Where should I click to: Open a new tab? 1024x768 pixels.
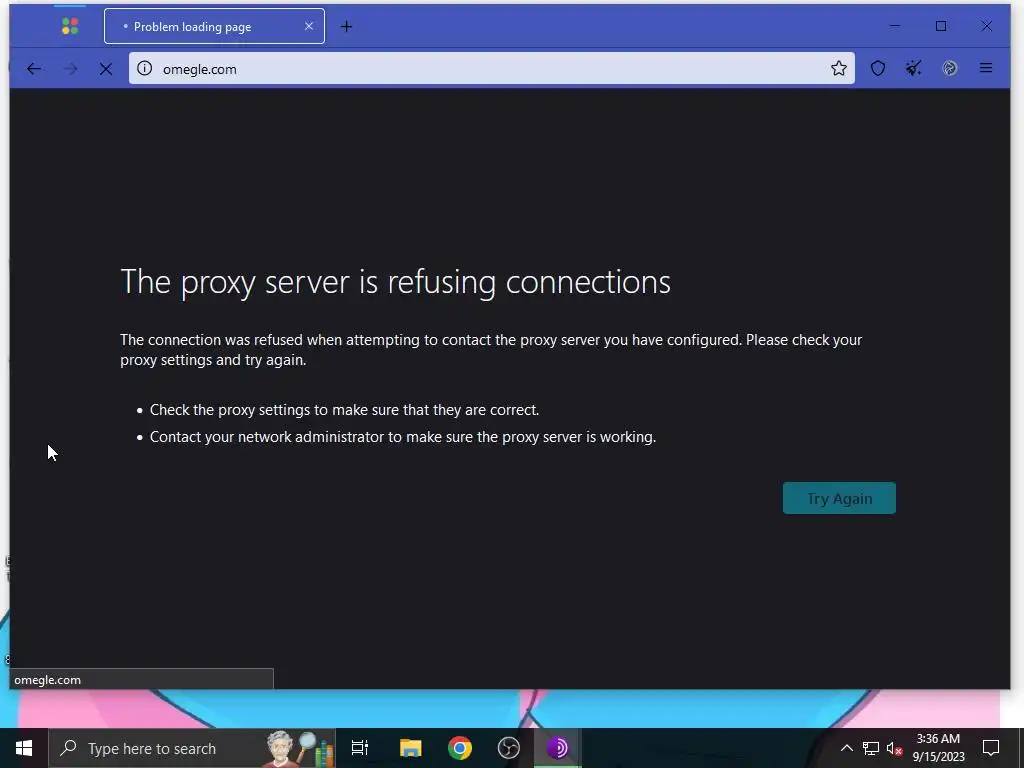[347, 27]
